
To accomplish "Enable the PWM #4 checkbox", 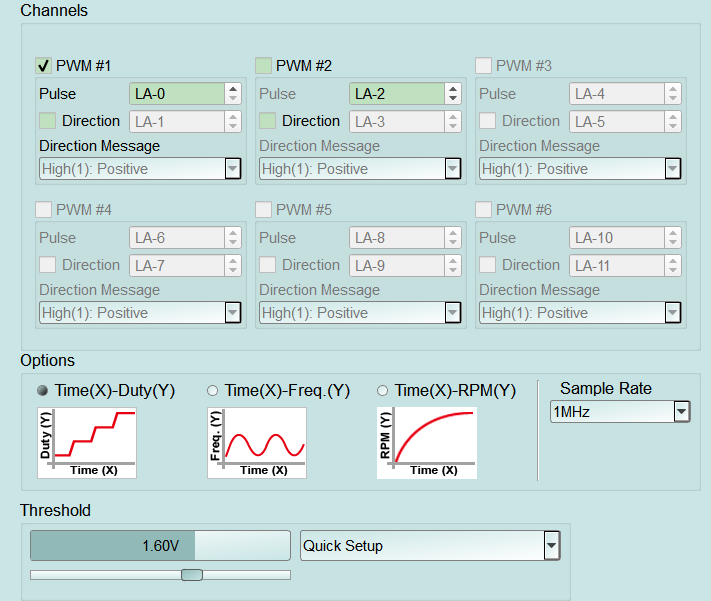I will coord(44,210).
